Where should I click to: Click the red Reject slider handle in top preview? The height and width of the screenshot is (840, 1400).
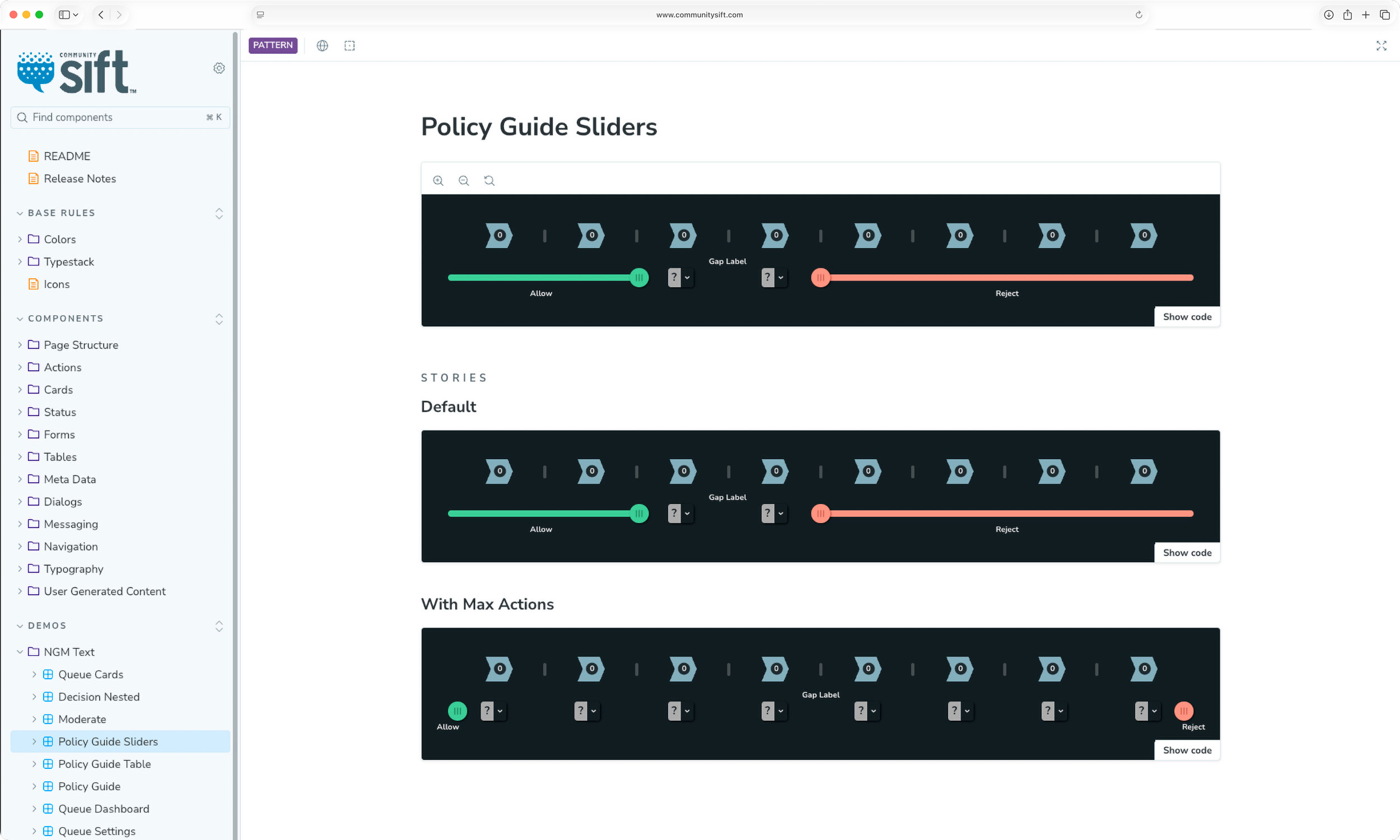[x=820, y=277]
